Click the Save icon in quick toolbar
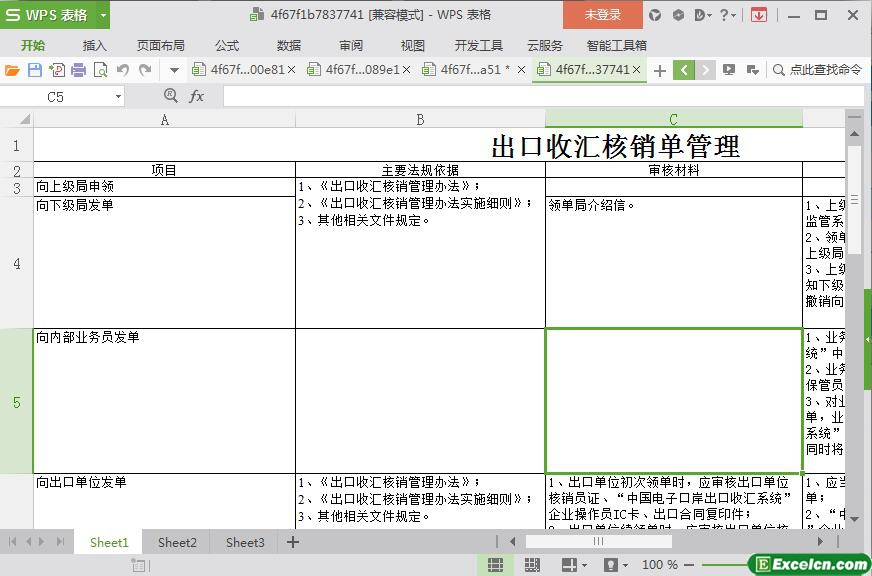Viewport: 872px width, 576px height. click(35, 70)
